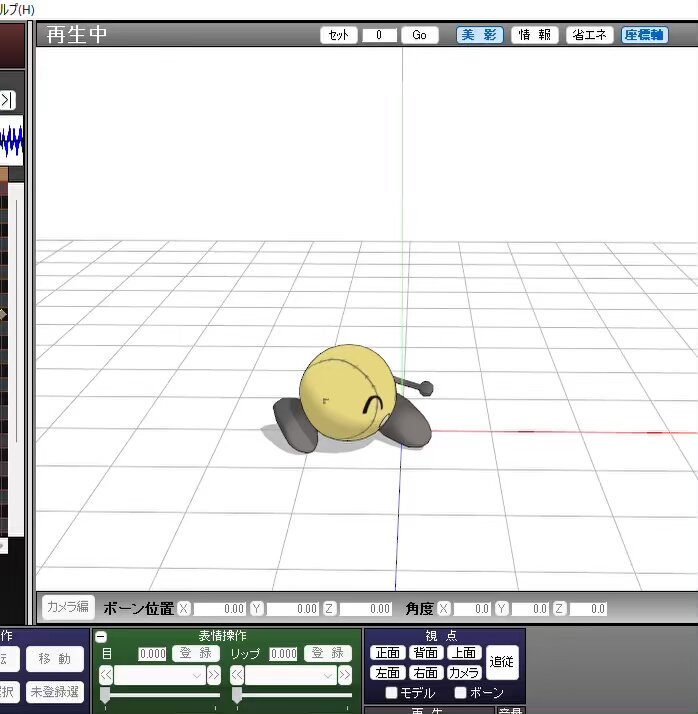Select previous 目 morph with the << arrow
698x714 pixels.
tap(106, 675)
